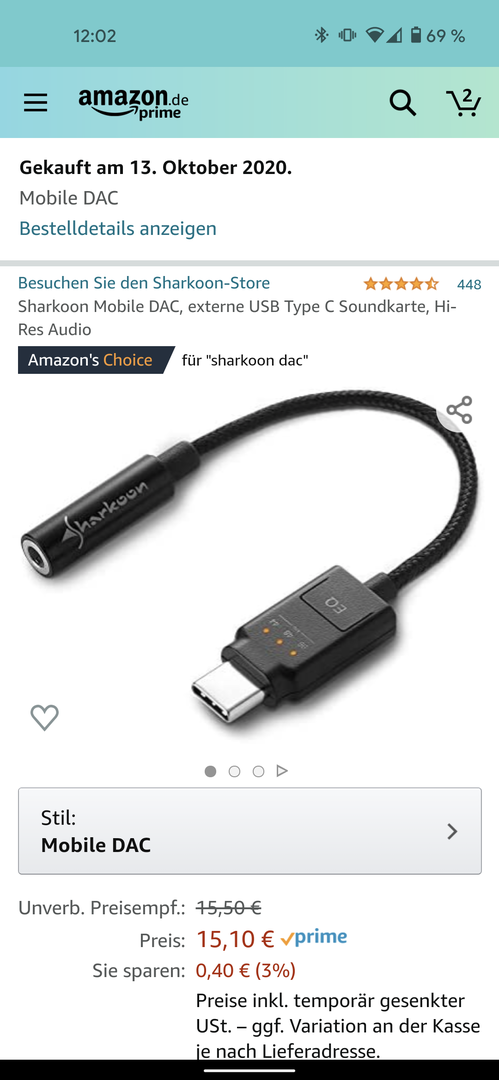Select the first image carousel dot
The height and width of the screenshot is (1080, 499).
click(210, 771)
